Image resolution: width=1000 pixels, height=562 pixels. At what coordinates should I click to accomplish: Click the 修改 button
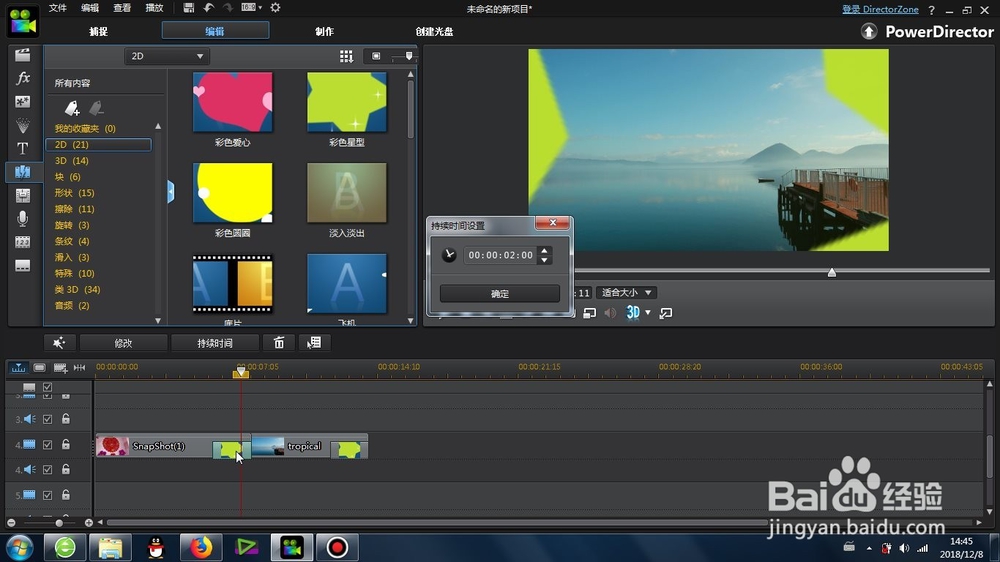(x=123, y=343)
